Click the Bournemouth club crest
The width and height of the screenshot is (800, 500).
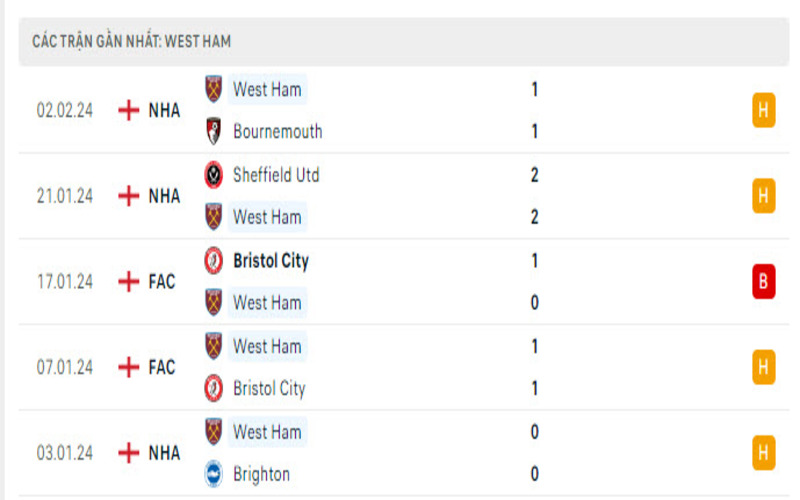click(x=213, y=131)
